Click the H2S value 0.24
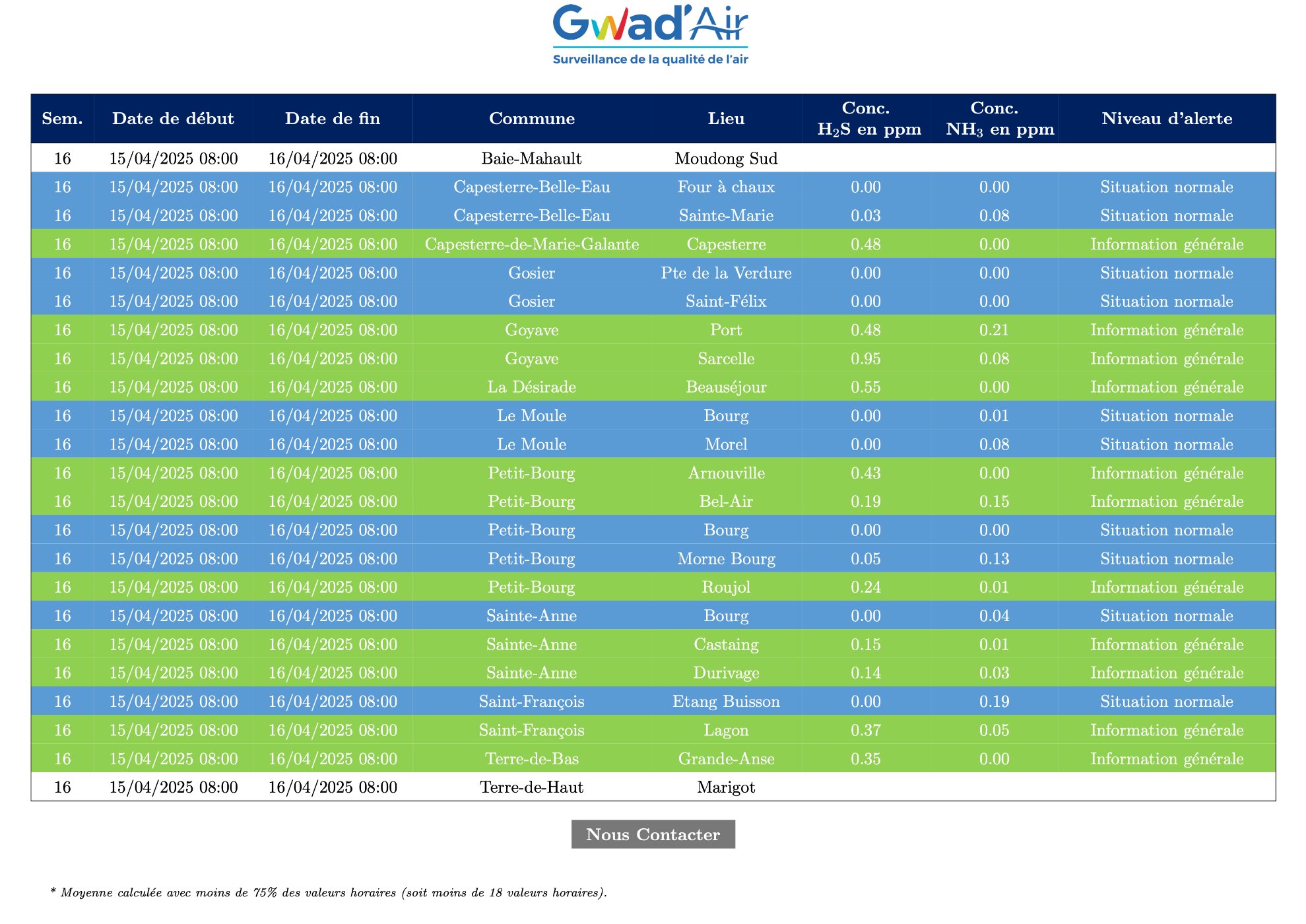 pos(866,587)
